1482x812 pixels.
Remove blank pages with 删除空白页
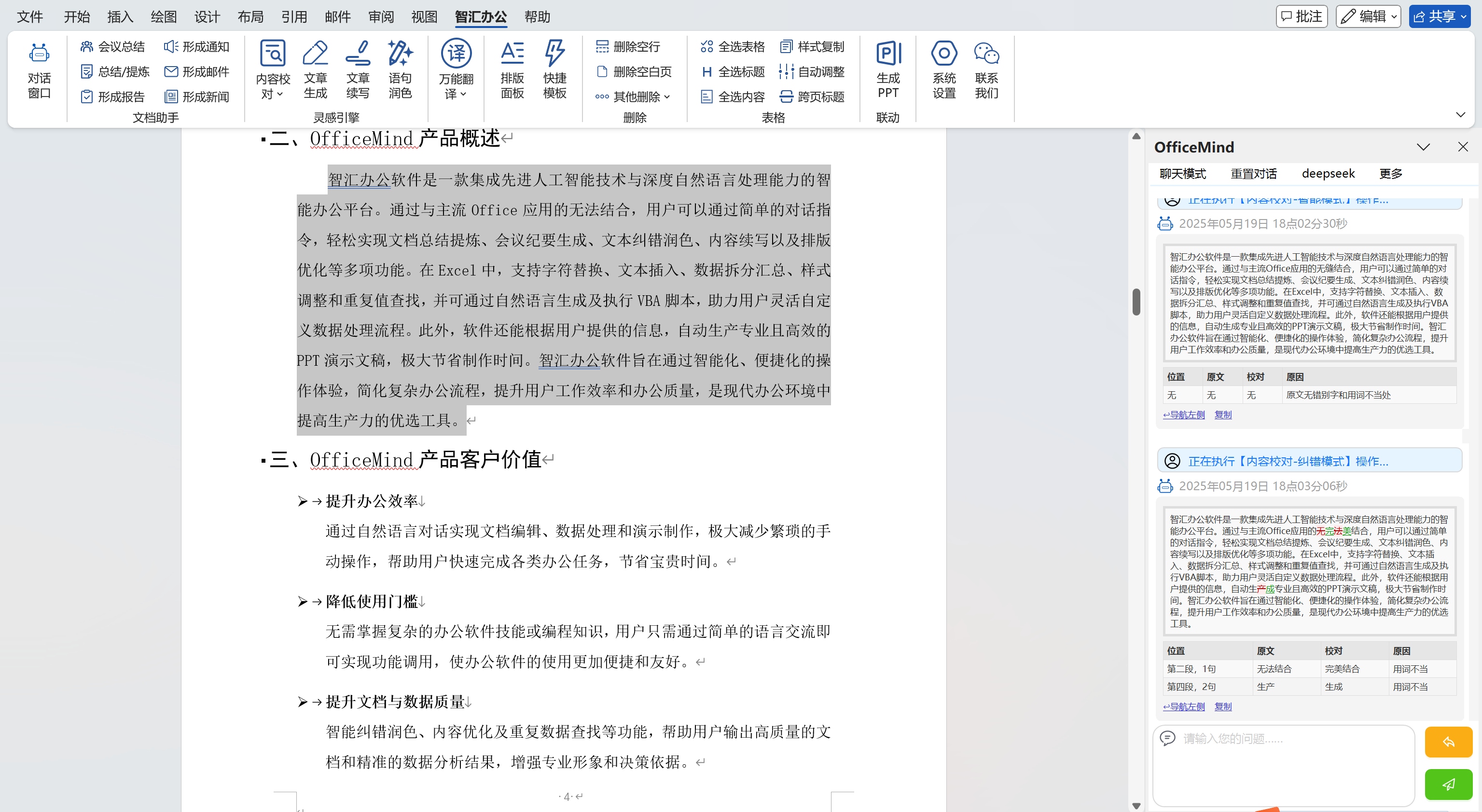(x=634, y=72)
